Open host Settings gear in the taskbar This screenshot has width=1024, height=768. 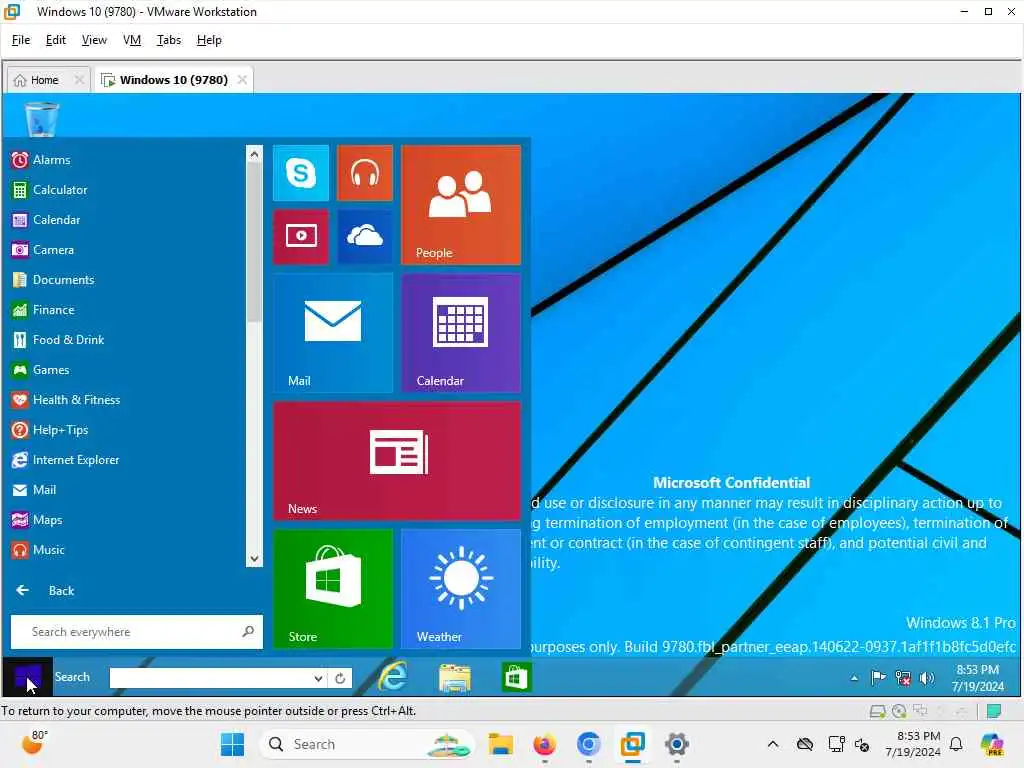pos(677,744)
